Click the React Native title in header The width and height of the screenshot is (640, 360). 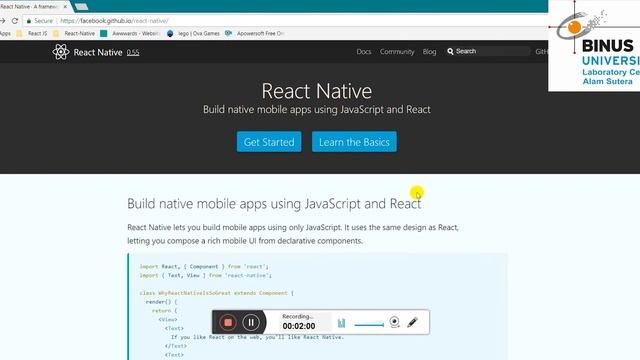click(x=98, y=52)
